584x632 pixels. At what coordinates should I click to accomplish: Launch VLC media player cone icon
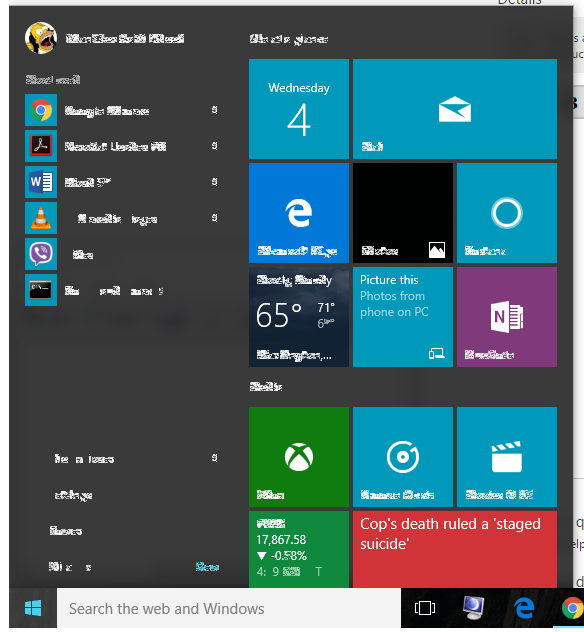41,218
